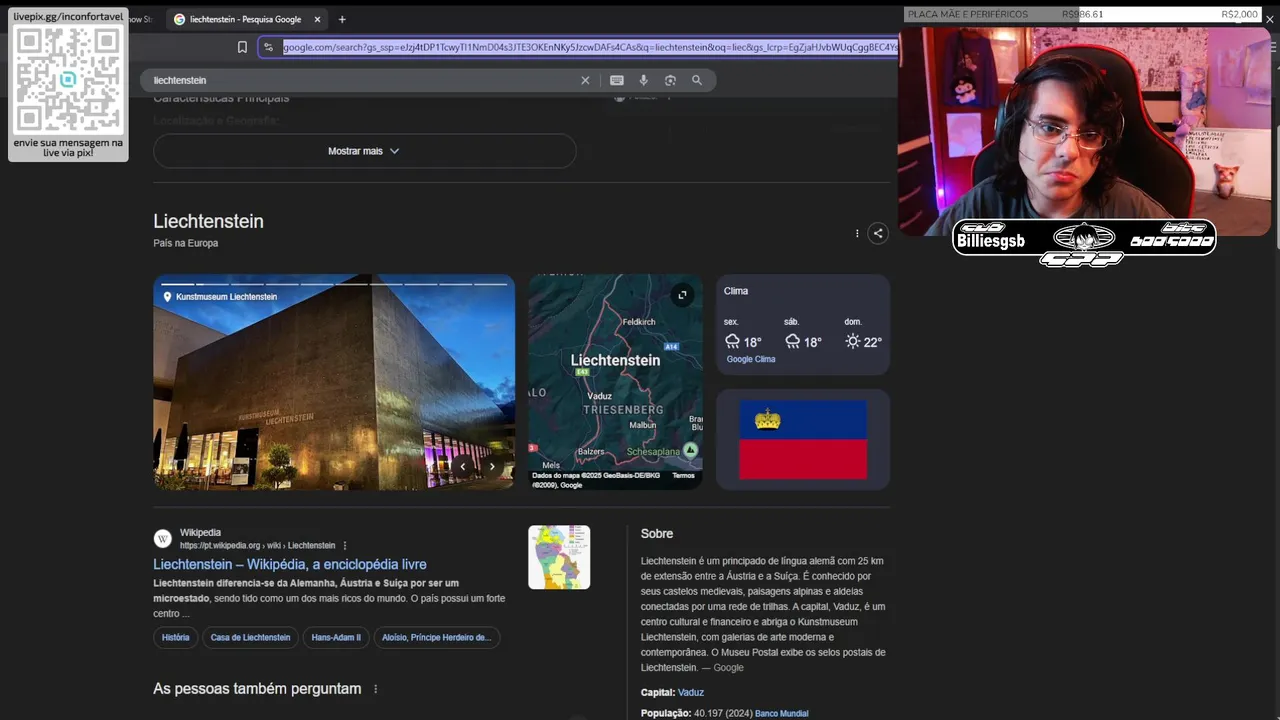Click the História chip link

pyautogui.click(x=175, y=637)
